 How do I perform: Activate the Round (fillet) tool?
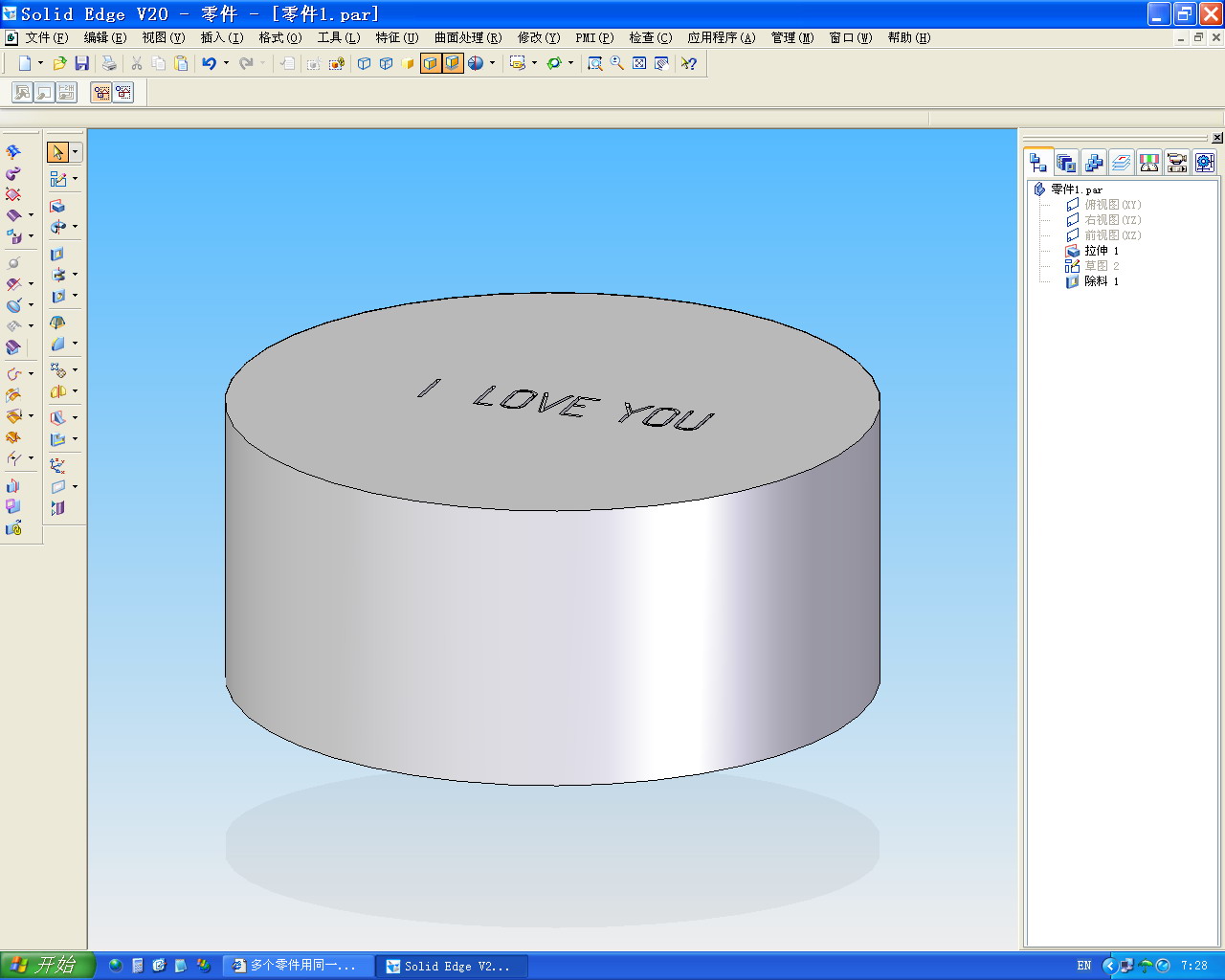(57, 344)
